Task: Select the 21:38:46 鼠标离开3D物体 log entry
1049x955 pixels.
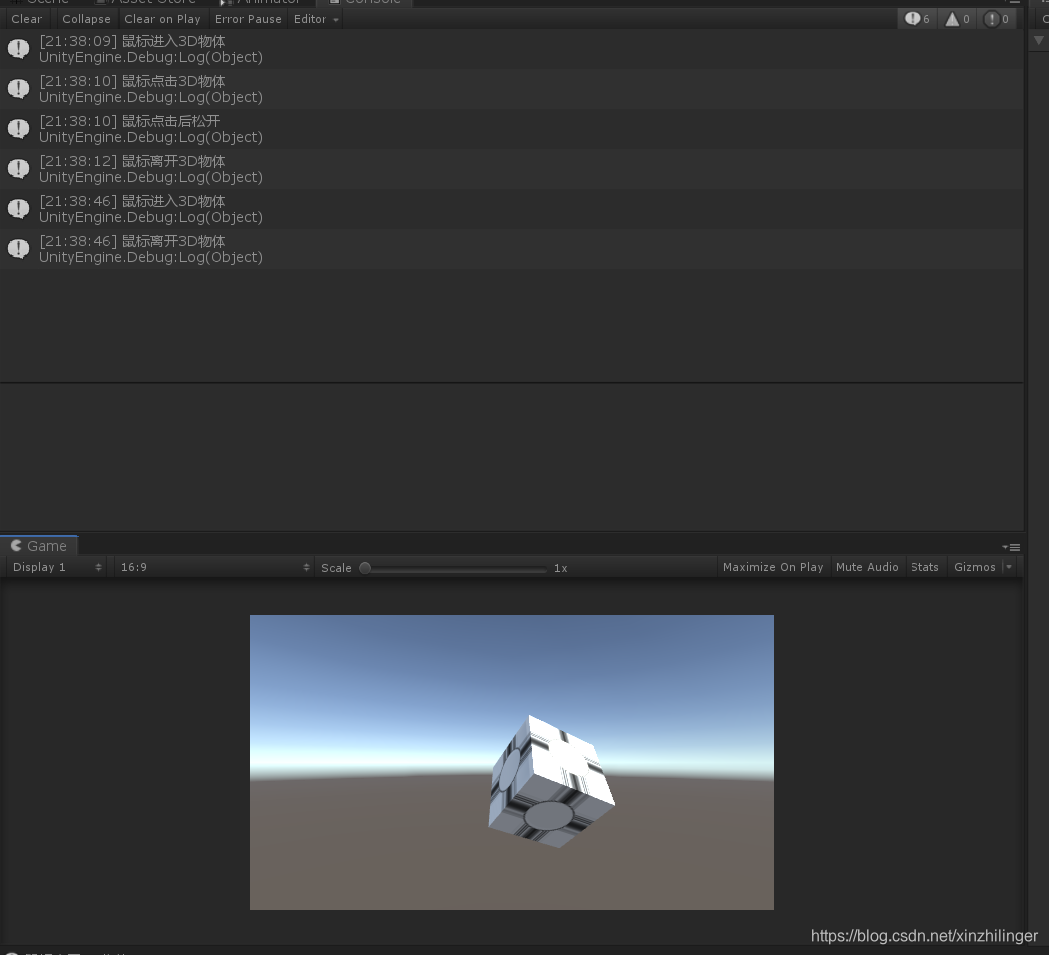Action: [x=512, y=250]
